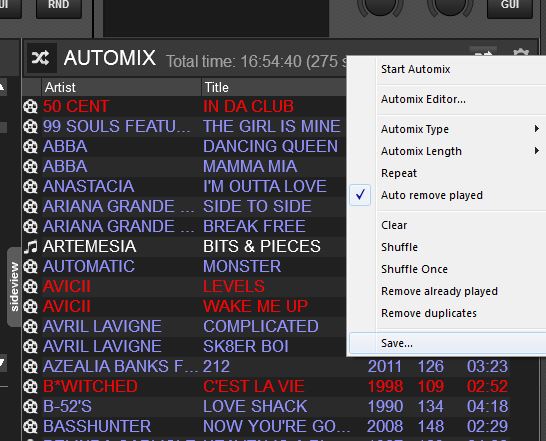The image size is (546, 441).
Task: Select the track I'M OUTTA LOVE
Action: coord(265,186)
